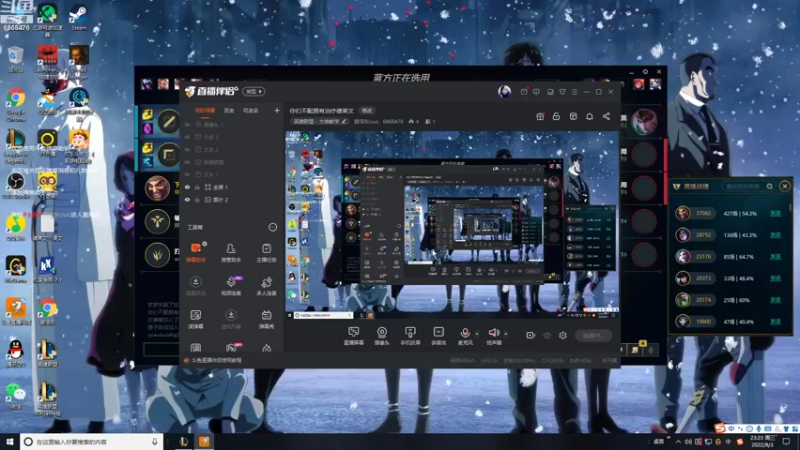Toggle visibility of the 摄像头 1 source
800x450 pixels.
pos(187,124)
